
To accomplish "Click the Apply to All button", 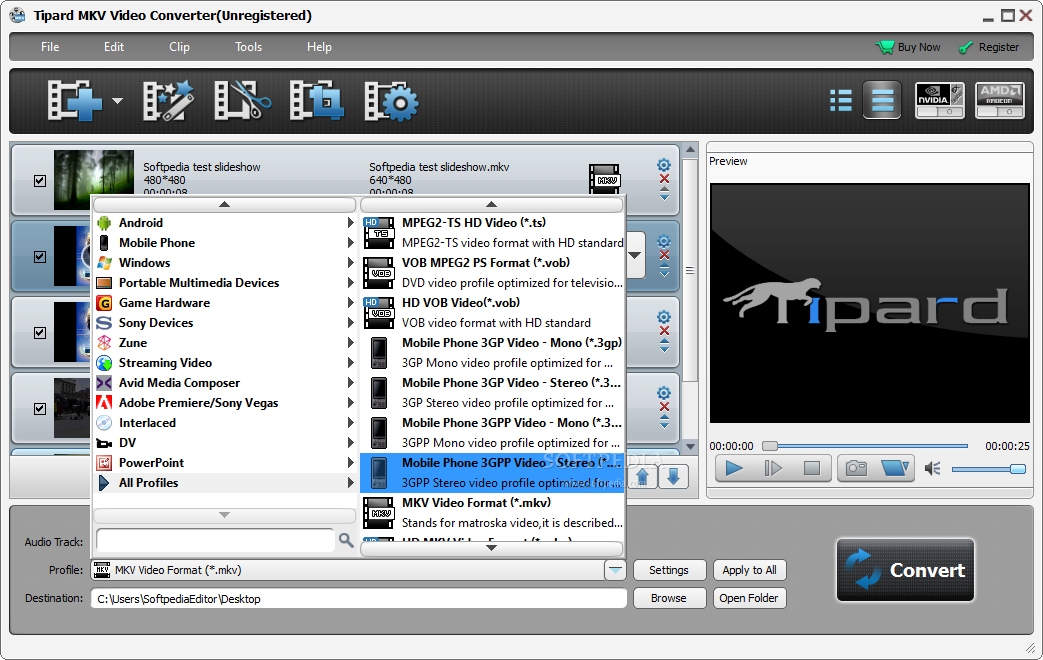I will [x=750, y=570].
